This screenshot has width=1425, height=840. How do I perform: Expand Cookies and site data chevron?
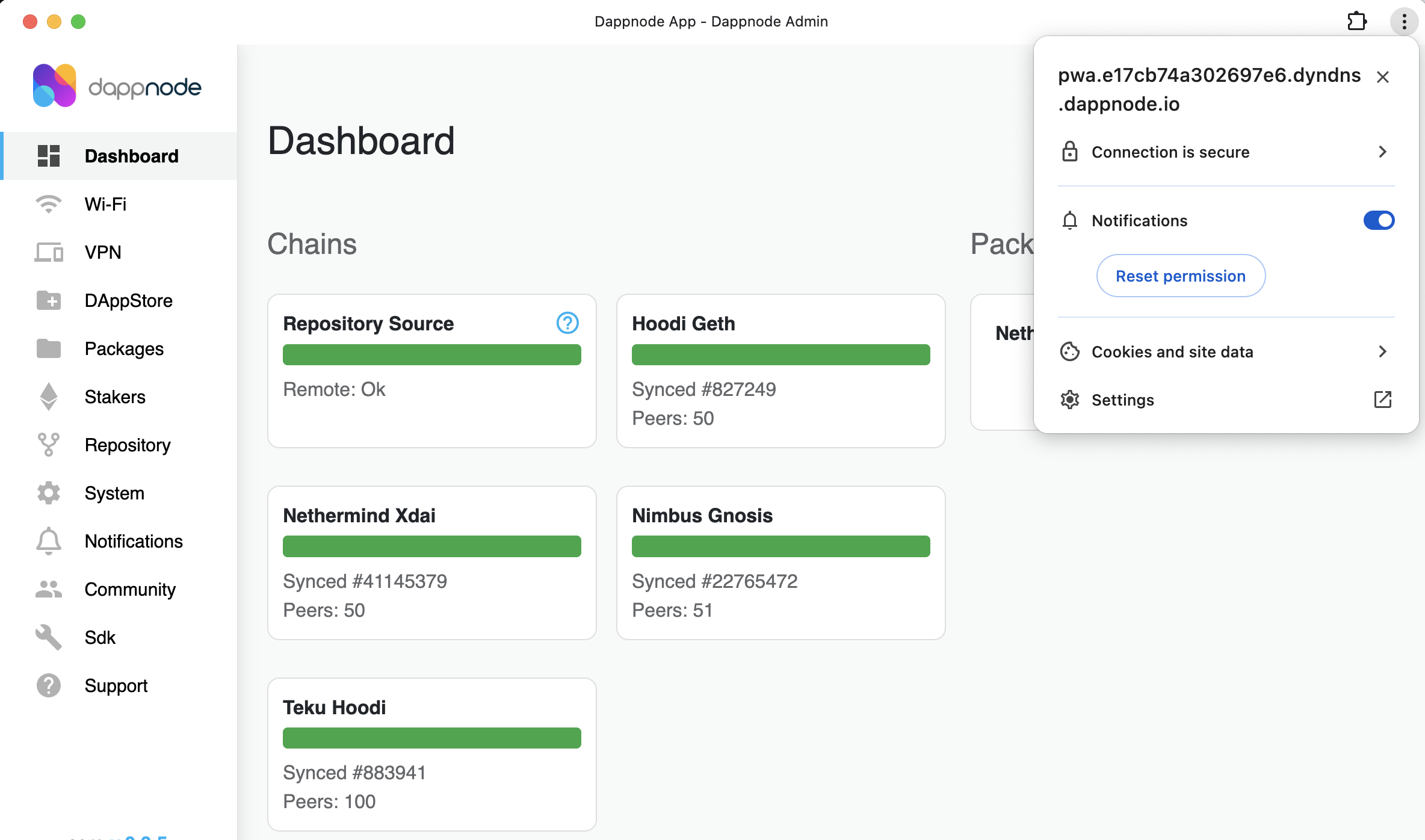[x=1382, y=351]
